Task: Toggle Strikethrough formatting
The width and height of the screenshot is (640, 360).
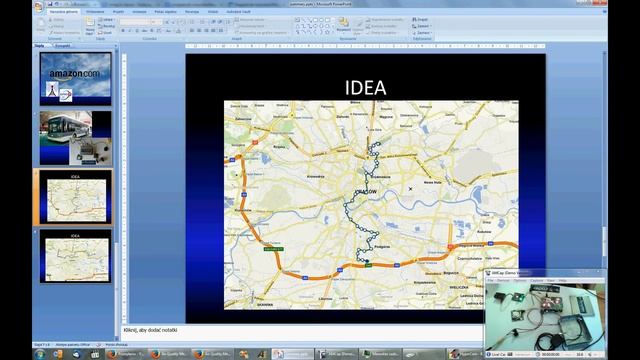Action: pyautogui.click(x=144, y=31)
